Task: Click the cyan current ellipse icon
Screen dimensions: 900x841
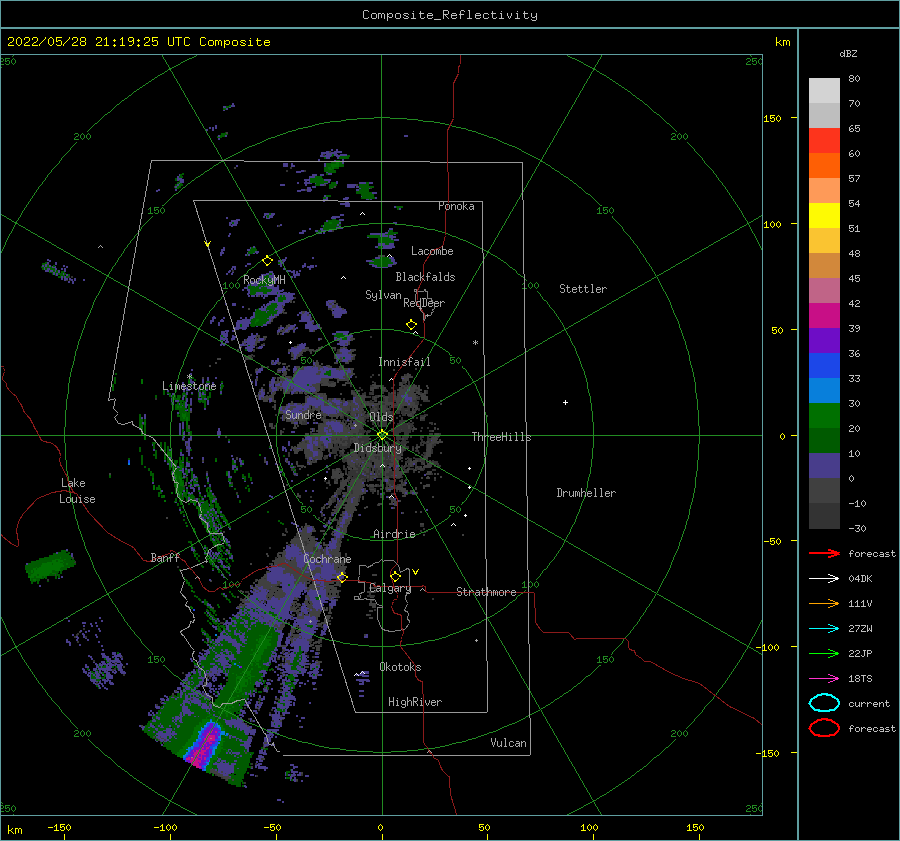Action: pyautogui.click(x=824, y=703)
